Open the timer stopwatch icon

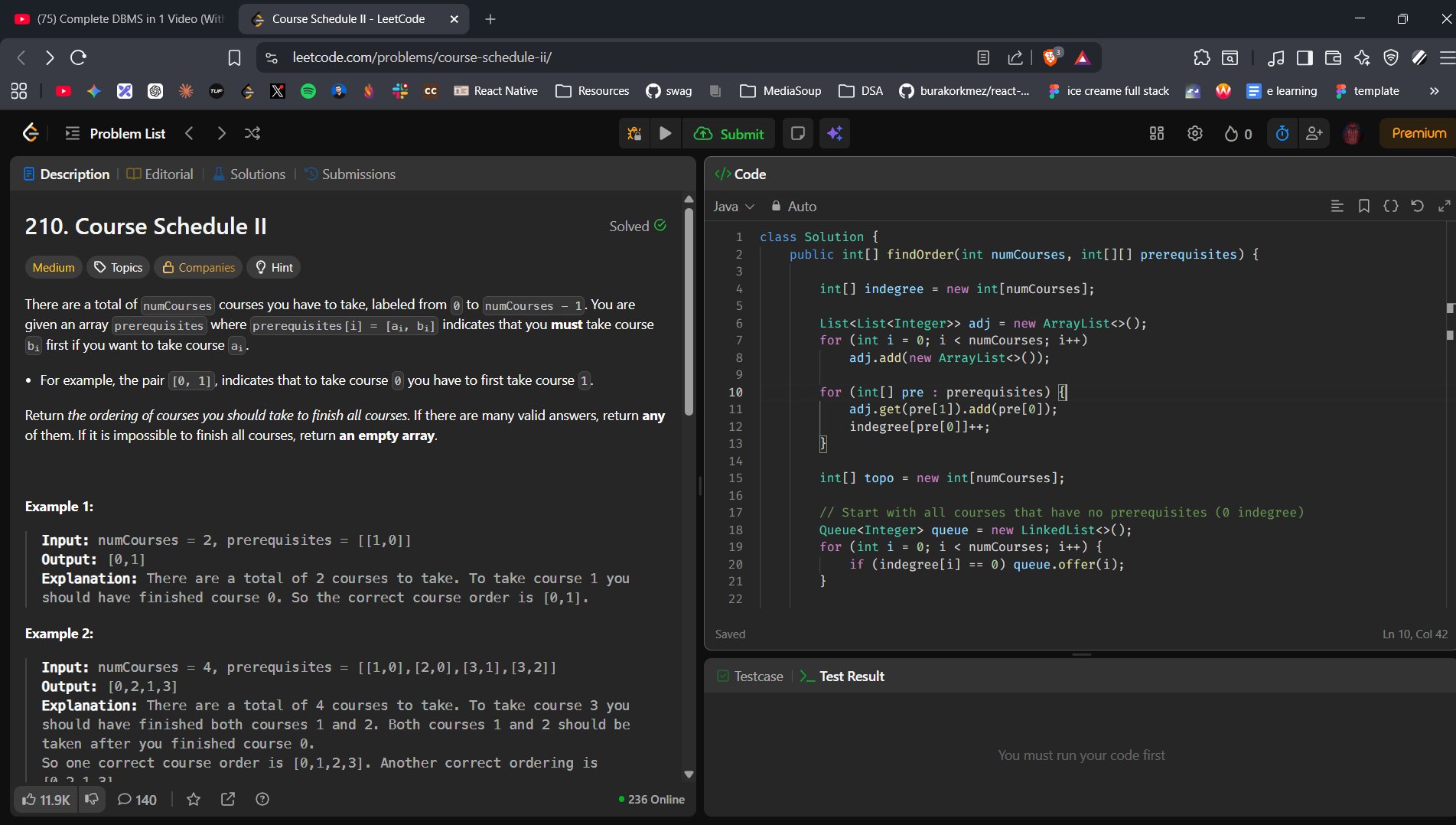pos(1282,133)
